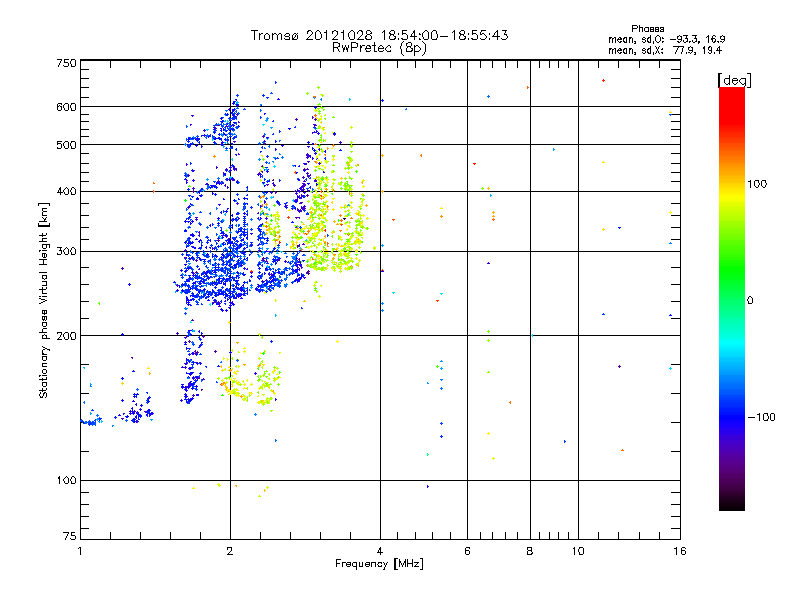Click the '500' height axis tick label
This screenshot has width=800, height=600.
point(67,145)
